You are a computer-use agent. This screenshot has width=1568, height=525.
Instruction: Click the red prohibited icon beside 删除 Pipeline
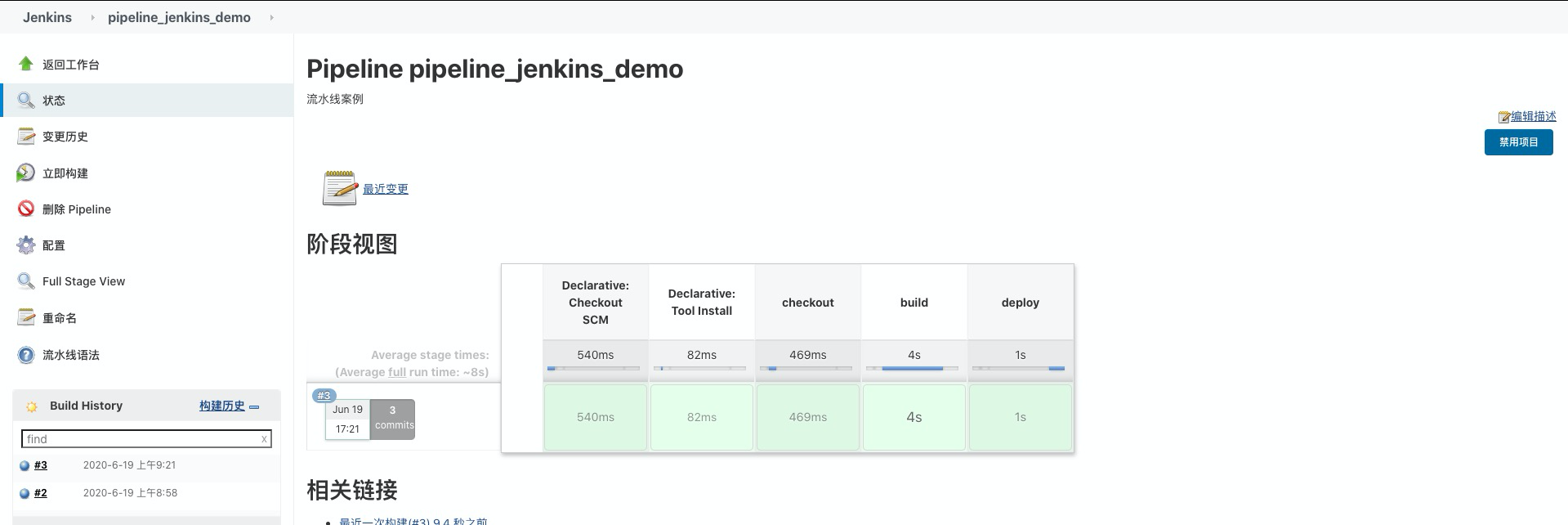26,209
